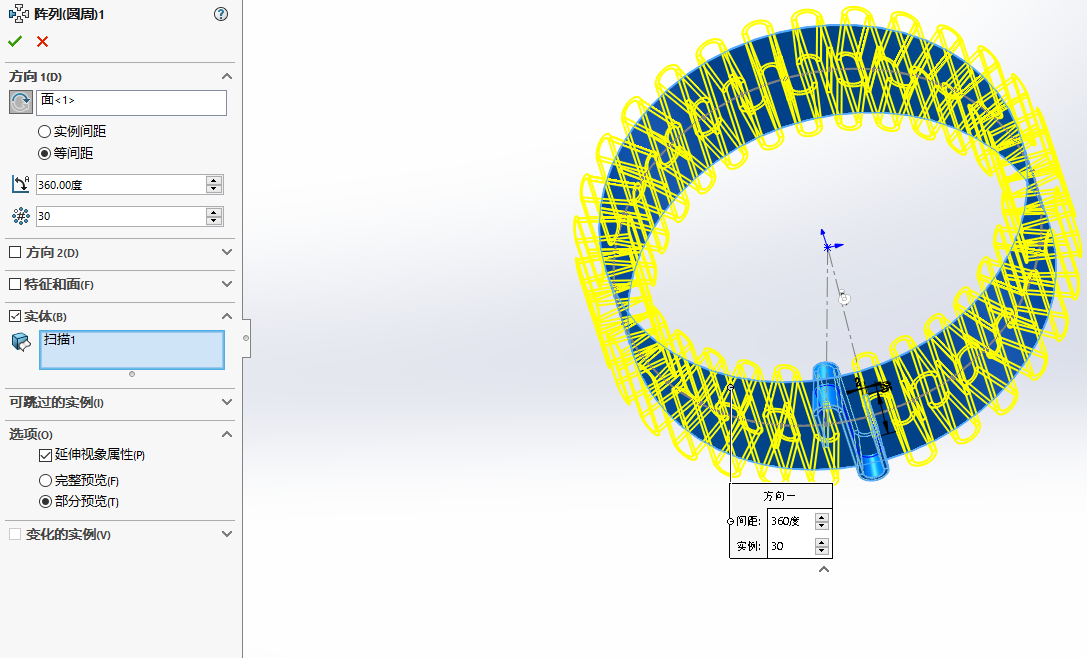
Task: Collapse the 方向一 callout with chevron
Action: [824, 569]
